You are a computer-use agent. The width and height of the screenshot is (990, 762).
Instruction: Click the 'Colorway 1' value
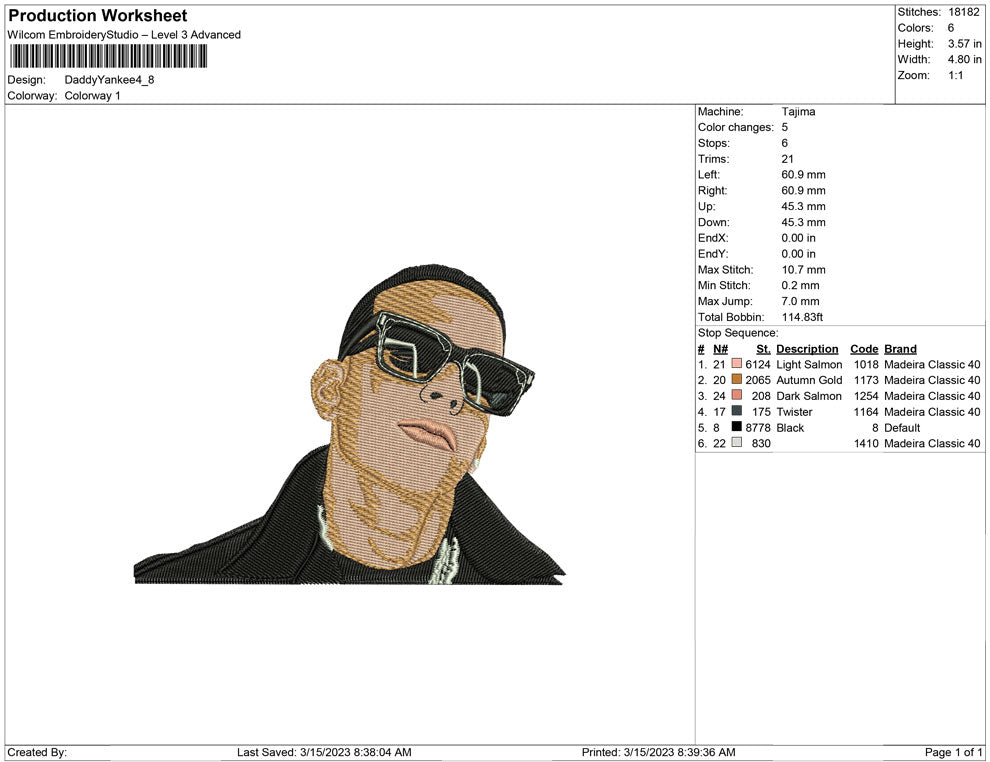pos(92,95)
